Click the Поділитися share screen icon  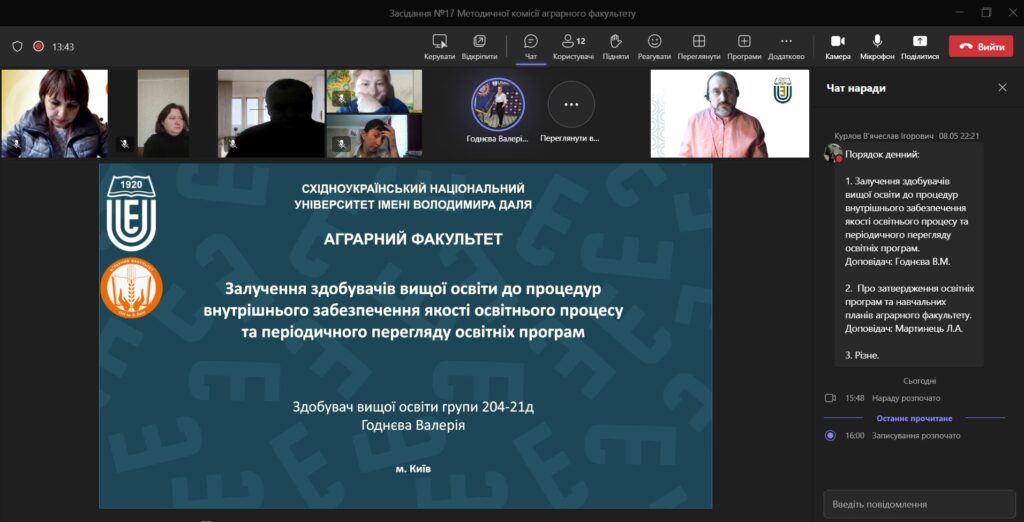point(919,41)
